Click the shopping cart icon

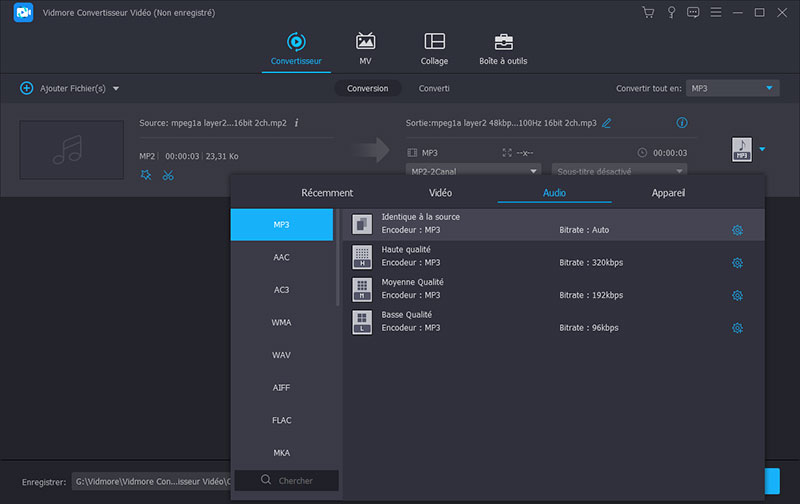[x=648, y=13]
